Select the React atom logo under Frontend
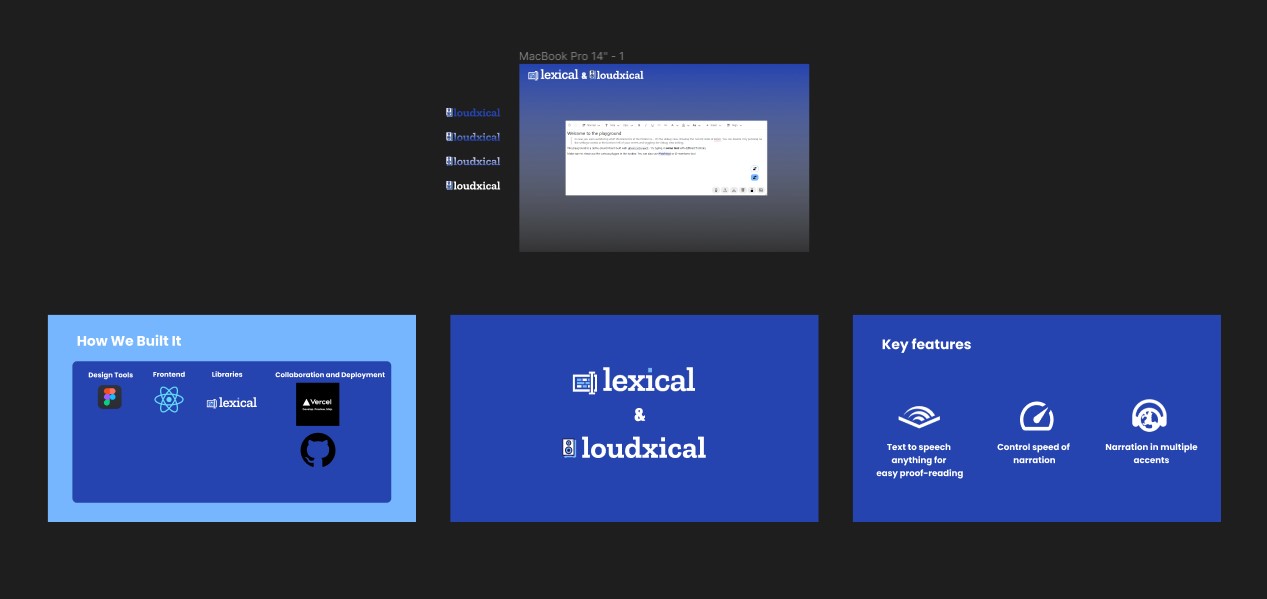This screenshot has height=599, width=1267. tap(169, 400)
